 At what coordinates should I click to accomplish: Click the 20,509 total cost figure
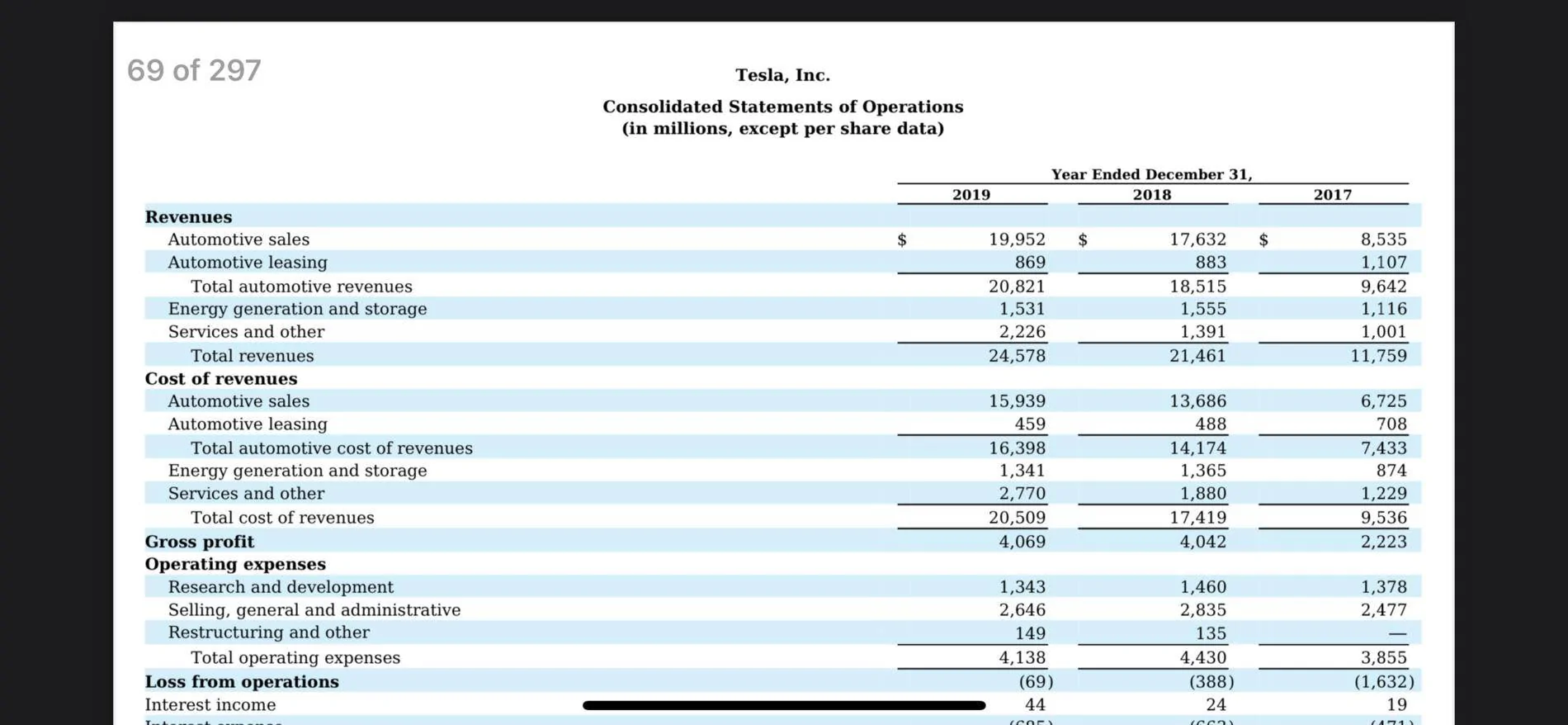(x=1017, y=518)
